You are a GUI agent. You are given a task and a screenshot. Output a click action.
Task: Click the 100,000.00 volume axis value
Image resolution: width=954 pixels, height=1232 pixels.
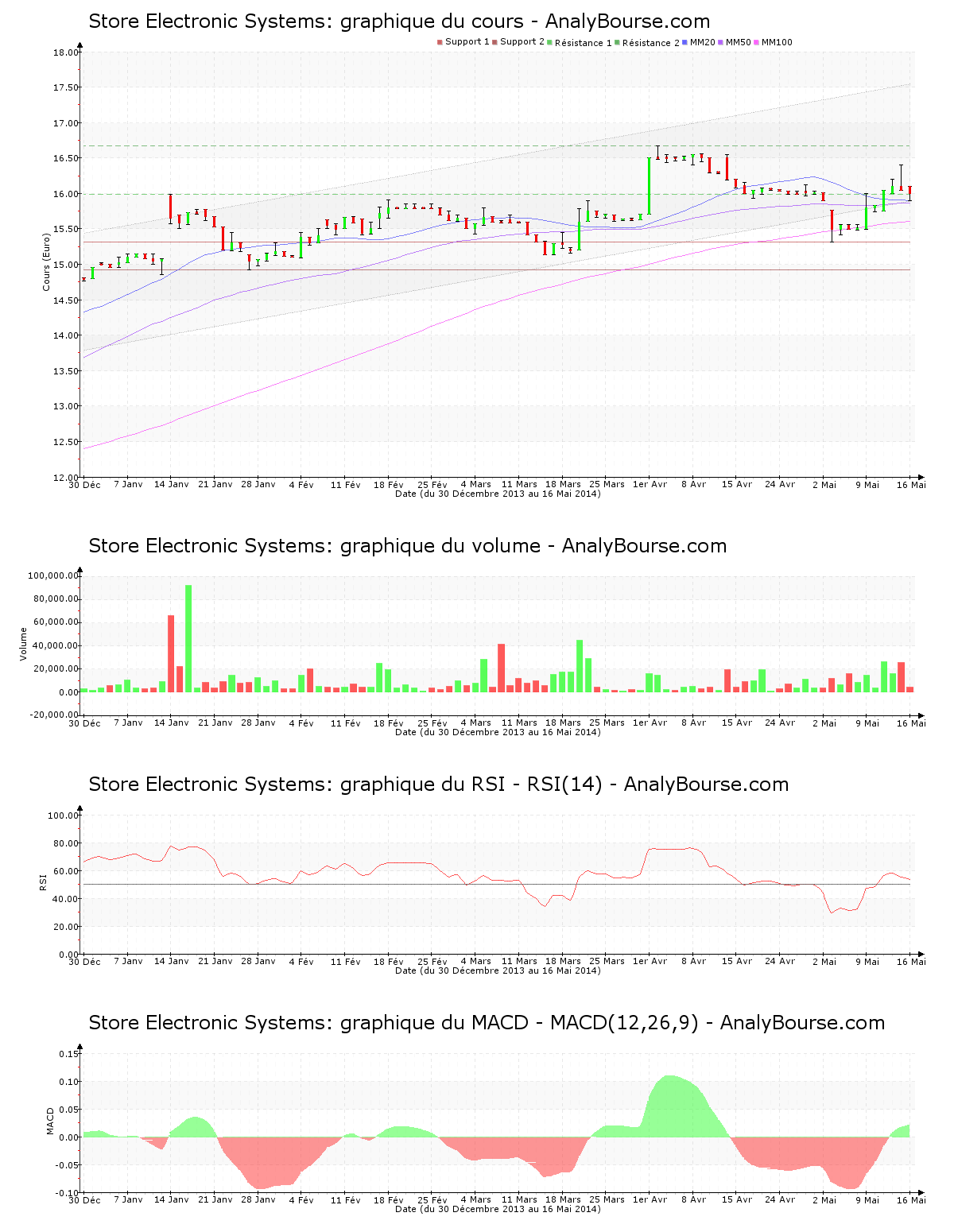[53, 575]
